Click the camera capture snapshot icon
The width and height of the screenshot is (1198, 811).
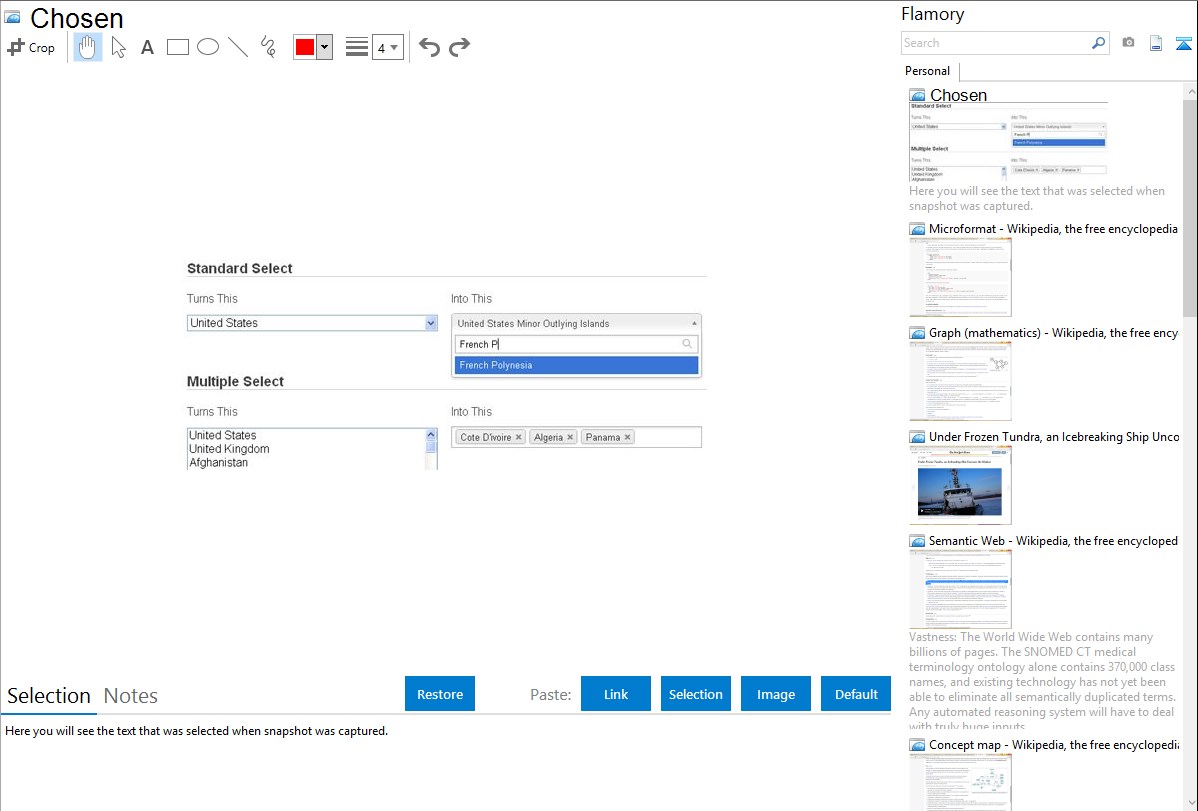(x=1128, y=43)
